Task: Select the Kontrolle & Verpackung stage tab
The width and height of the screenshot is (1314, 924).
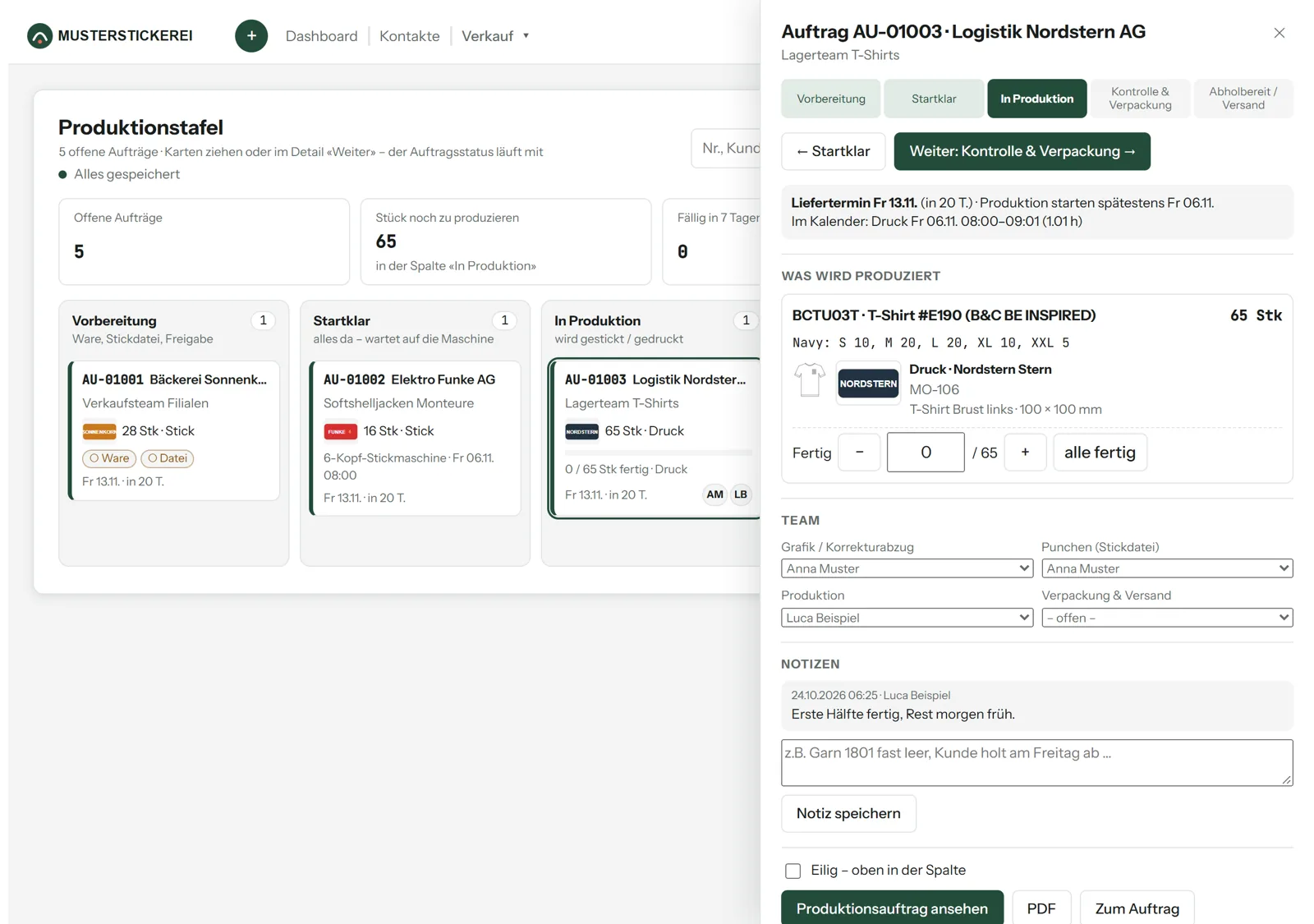Action: [x=1140, y=99]
